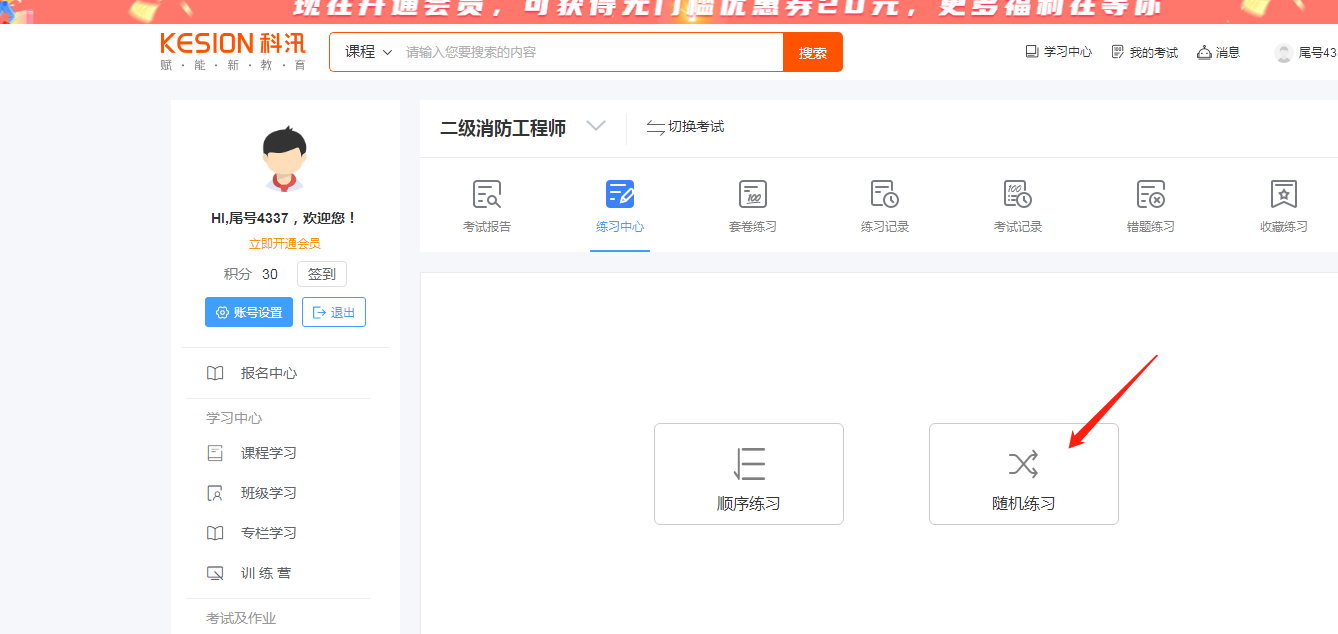The height and width of the screenshot is (634, 1338).
Task: Open the 考试记录 exam records icon
Action: coord(1017,195)
